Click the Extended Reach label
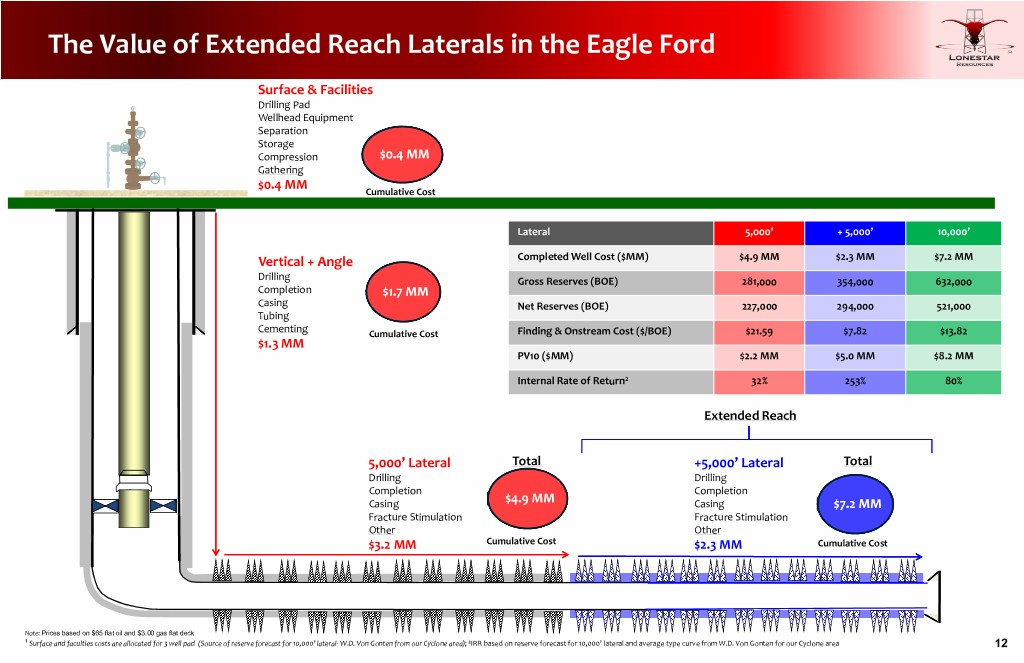The image size is (1024, 663). pyautogui.click(x=750, y=415)
